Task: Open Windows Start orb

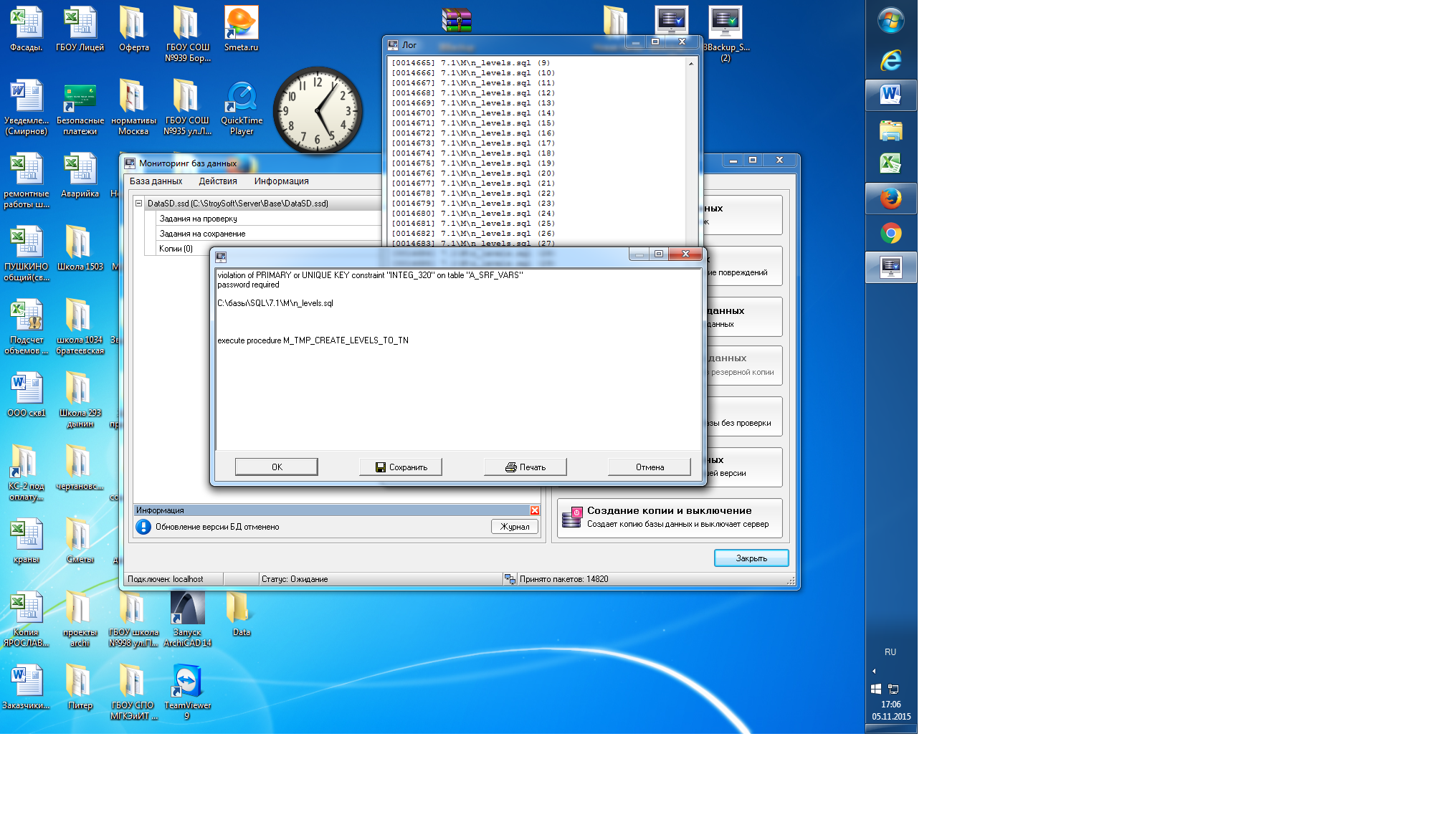Action: (x=891, y=21)
